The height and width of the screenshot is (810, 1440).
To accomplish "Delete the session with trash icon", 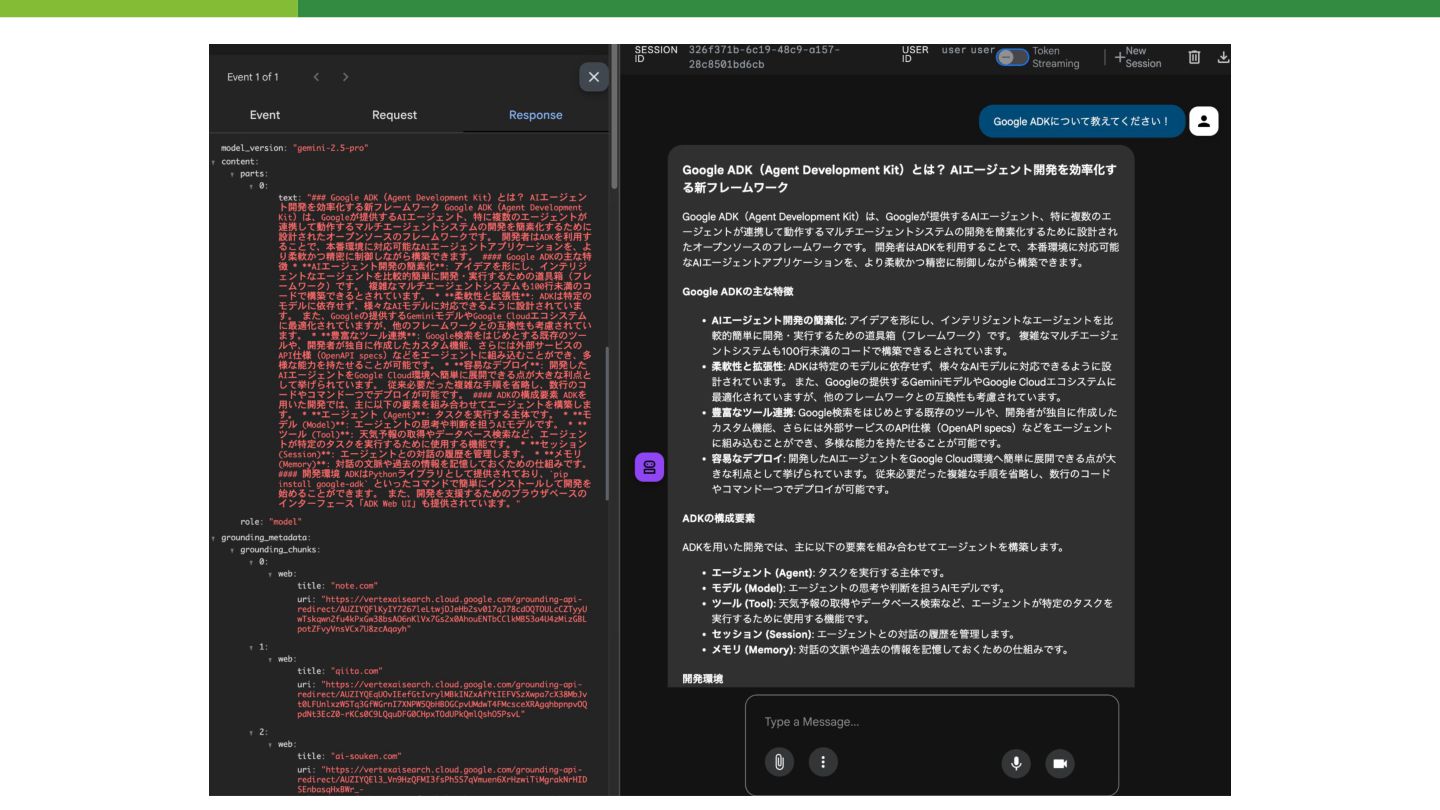I will (1194, 57).
